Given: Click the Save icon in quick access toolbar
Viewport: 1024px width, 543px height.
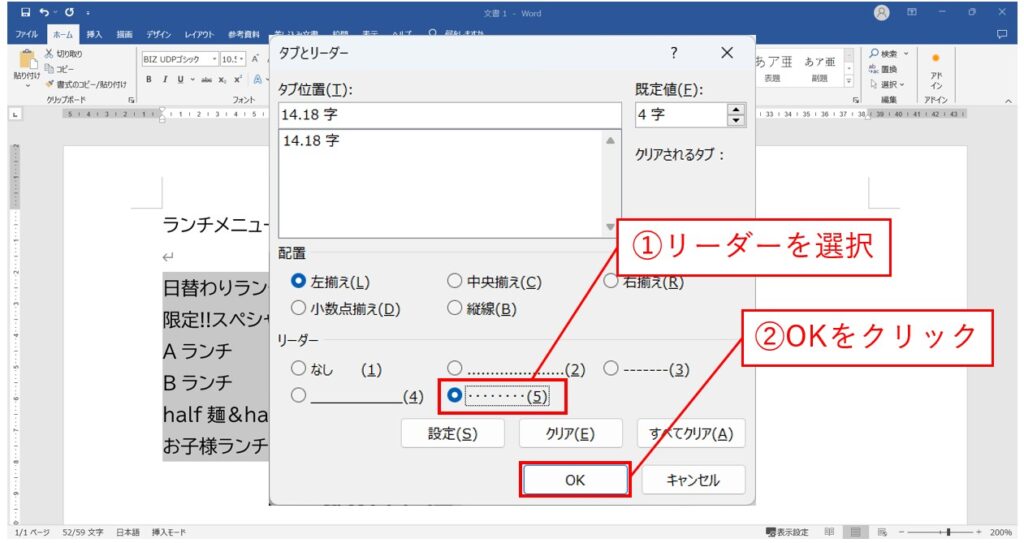Looking at the screenshot, I should coord(25,12).
